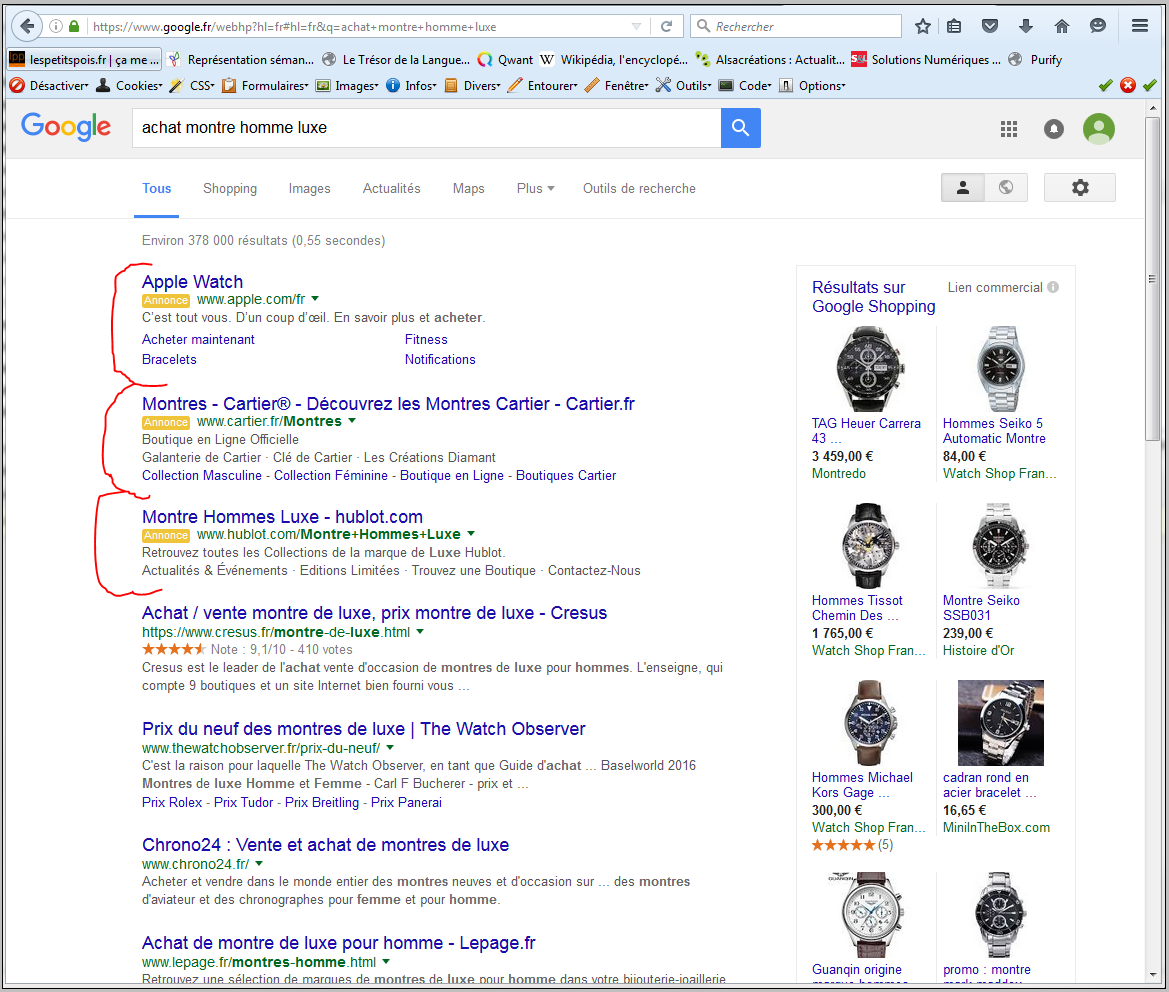Expand the apple.com ad options arrow

pyautogui.click(x=315, y=299)
